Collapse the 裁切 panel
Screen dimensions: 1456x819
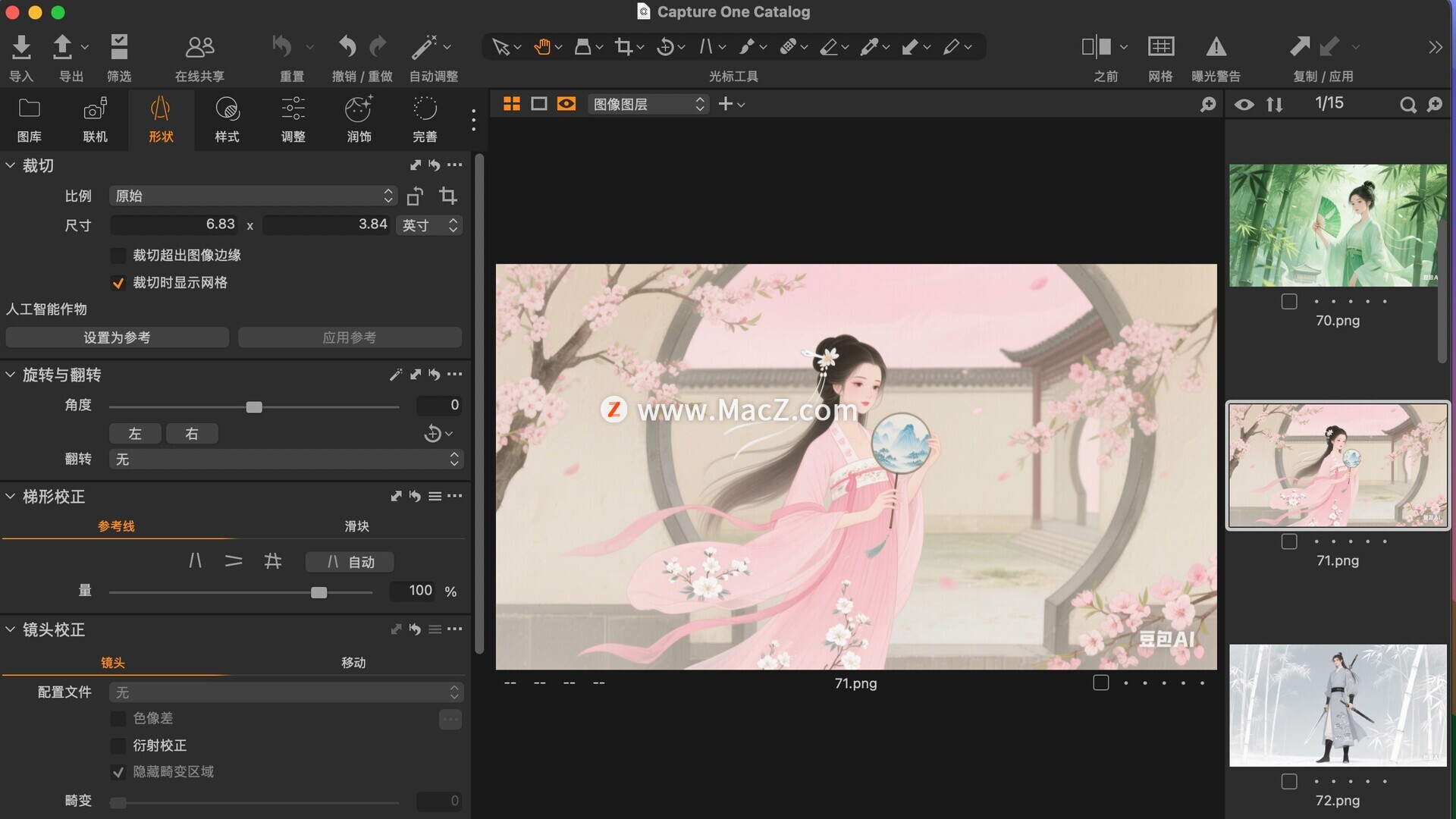click(11, 165)
